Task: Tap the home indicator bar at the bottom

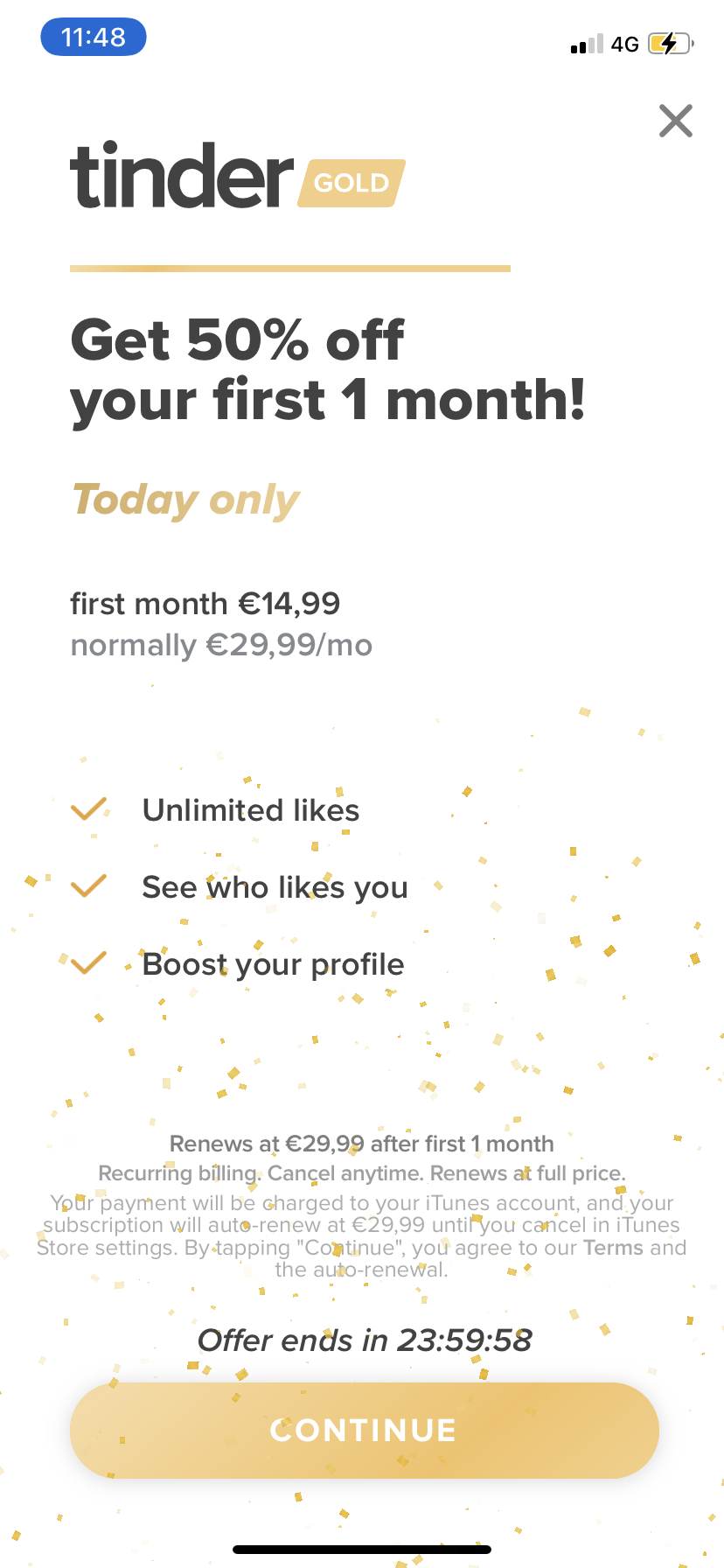Action: click(x=362, y=1549)
